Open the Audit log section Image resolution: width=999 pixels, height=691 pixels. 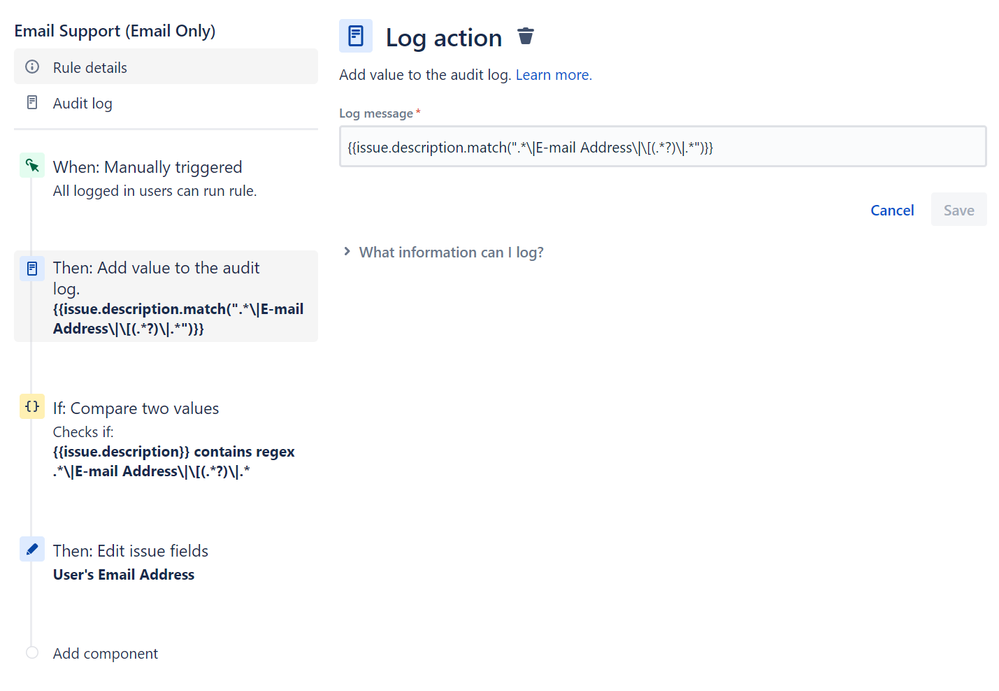coord(166,103)
